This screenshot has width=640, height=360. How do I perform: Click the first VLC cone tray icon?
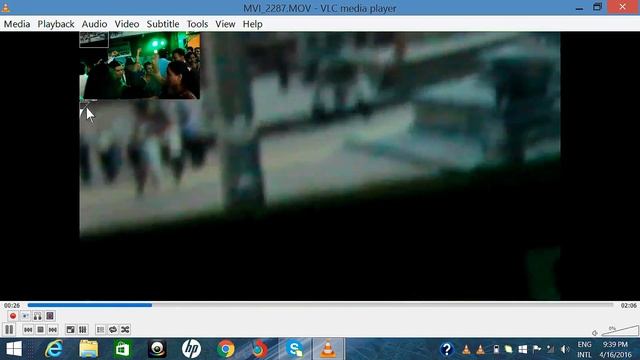tap(466, 349)
